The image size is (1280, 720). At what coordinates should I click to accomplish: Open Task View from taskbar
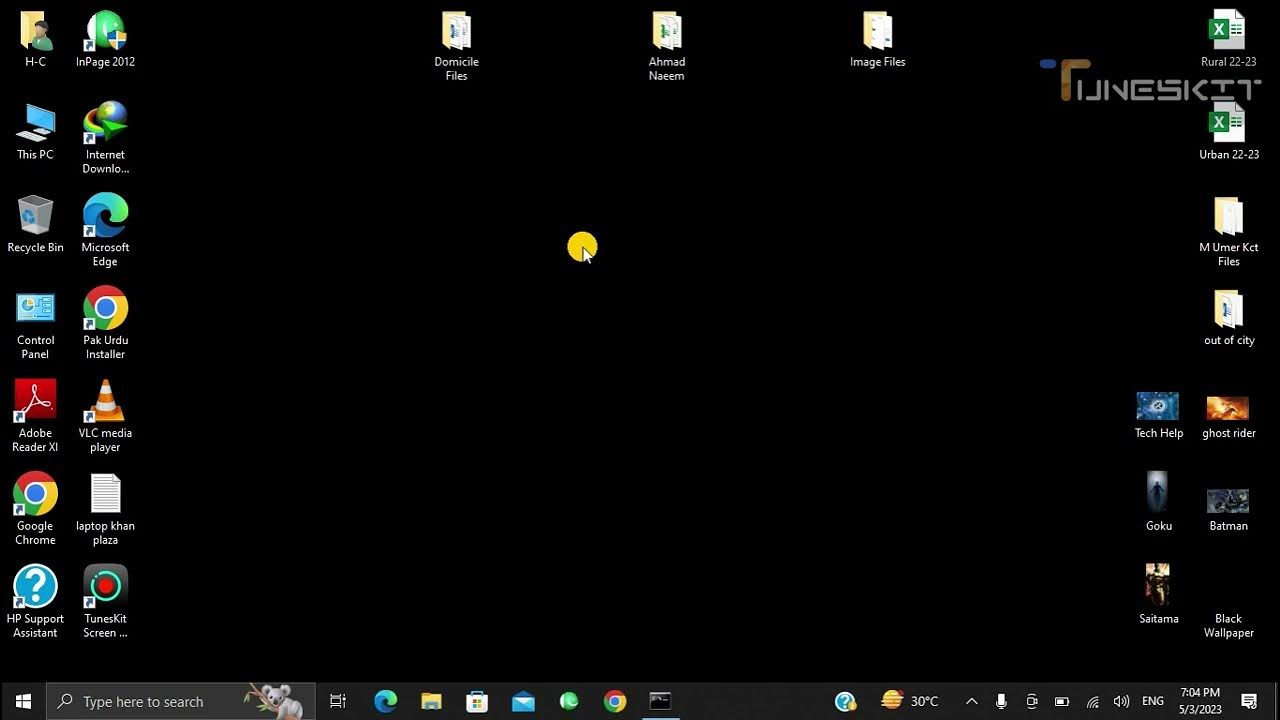[338, 701]
